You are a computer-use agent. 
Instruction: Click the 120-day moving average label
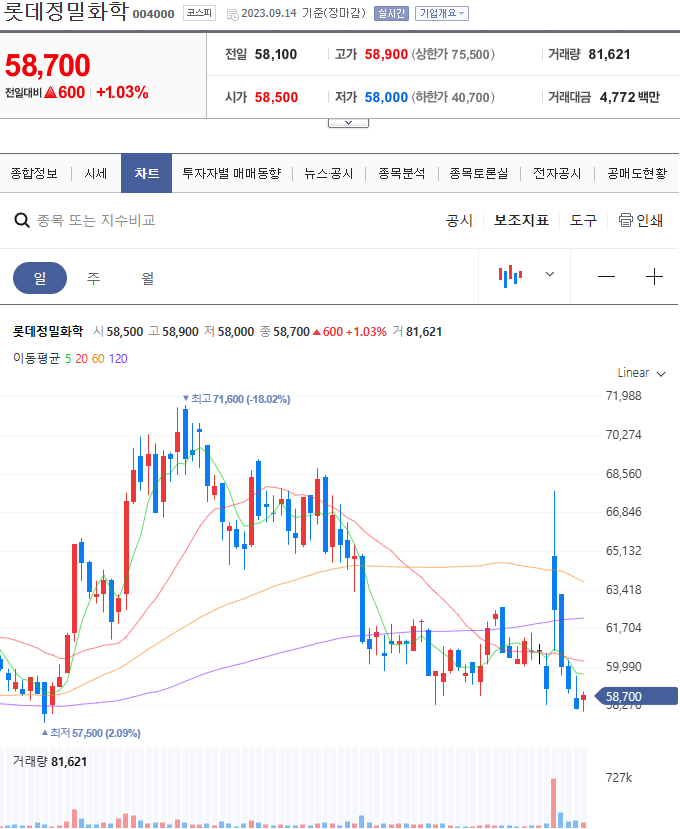[118, 359]
